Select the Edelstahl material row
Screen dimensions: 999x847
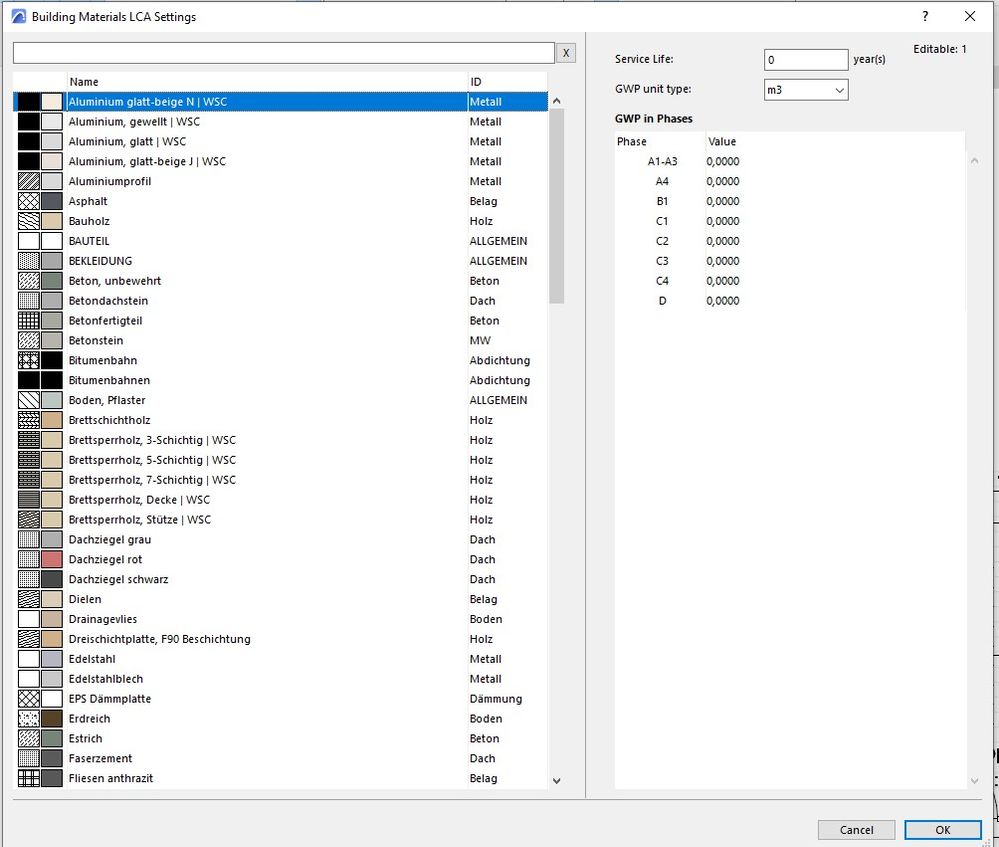(280, 659)
